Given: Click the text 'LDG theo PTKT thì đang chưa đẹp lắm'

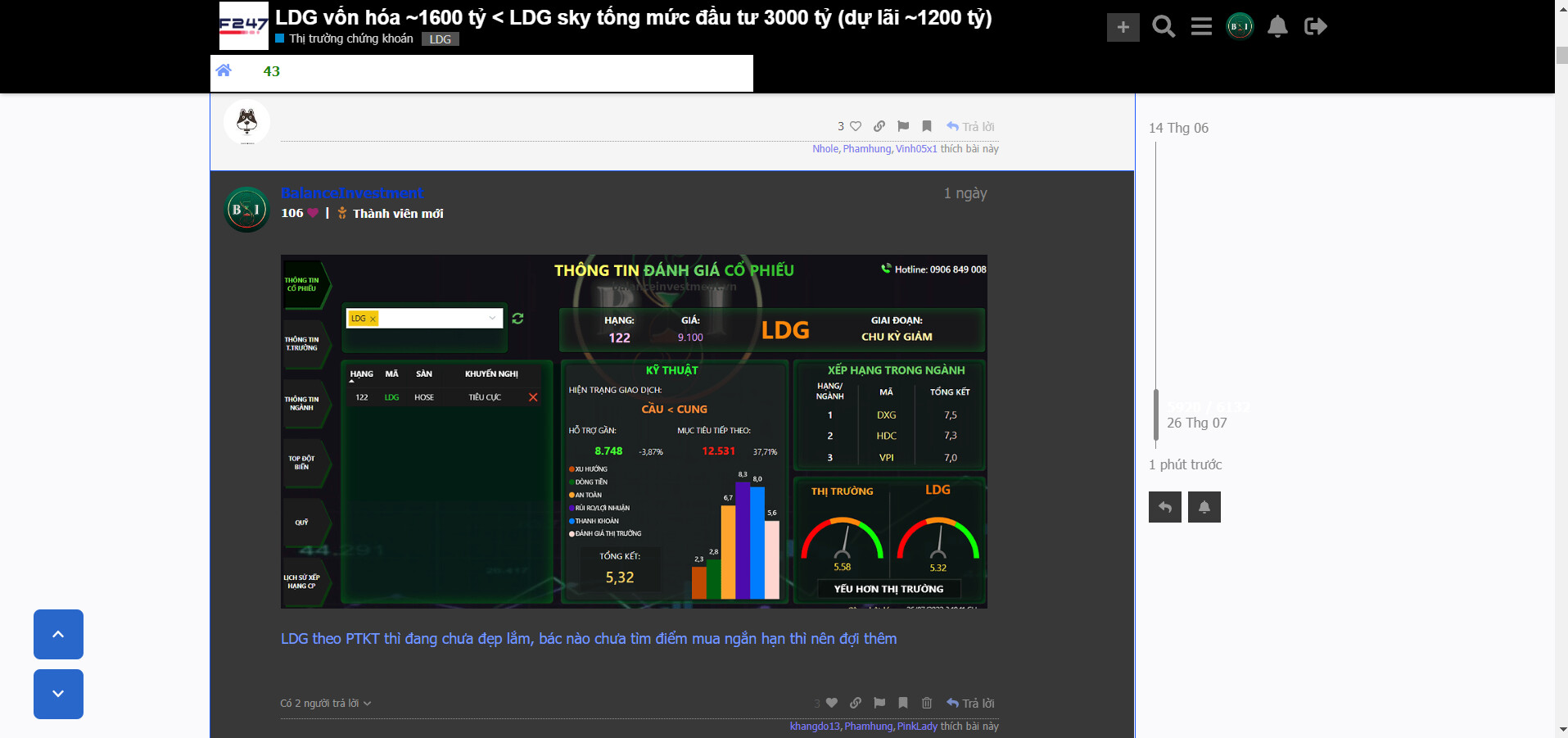Looking at the screenshot, I should coord(406,639).
